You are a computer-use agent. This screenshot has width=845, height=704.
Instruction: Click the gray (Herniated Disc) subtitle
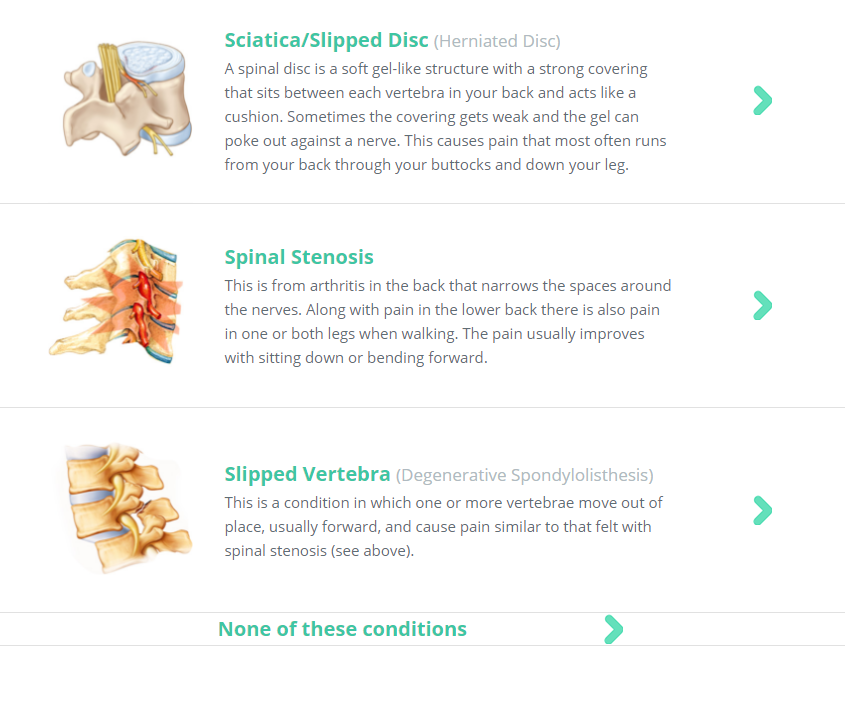(x=497, y=42)
